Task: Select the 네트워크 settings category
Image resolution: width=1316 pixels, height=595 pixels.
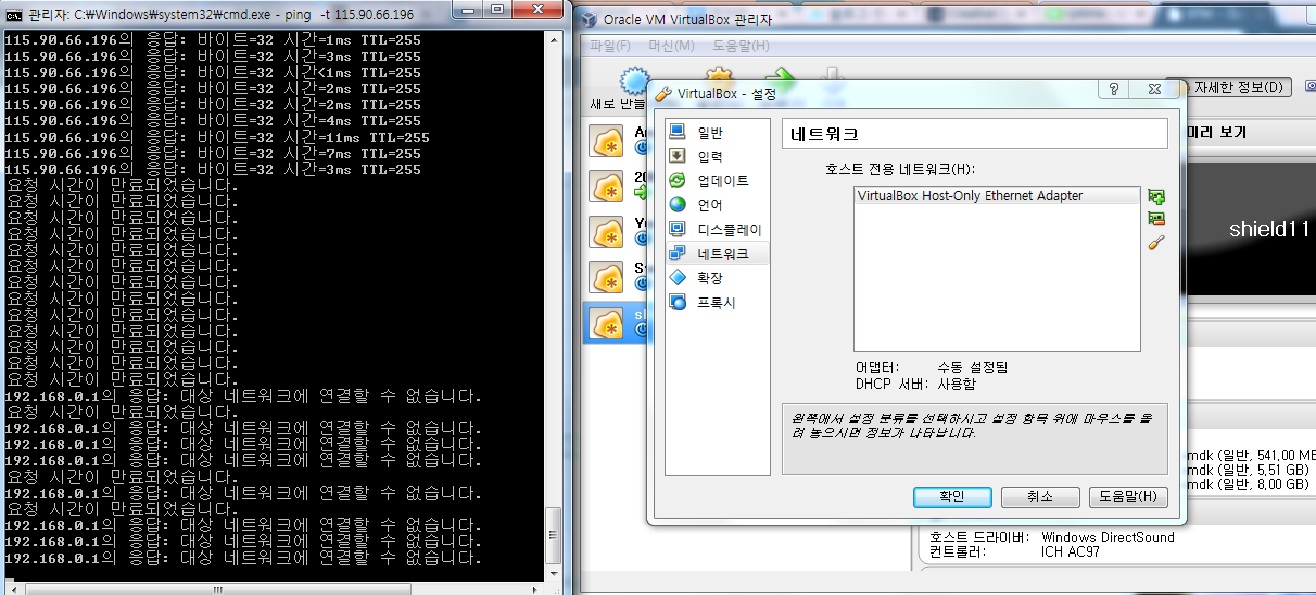Action: point(718,254)
